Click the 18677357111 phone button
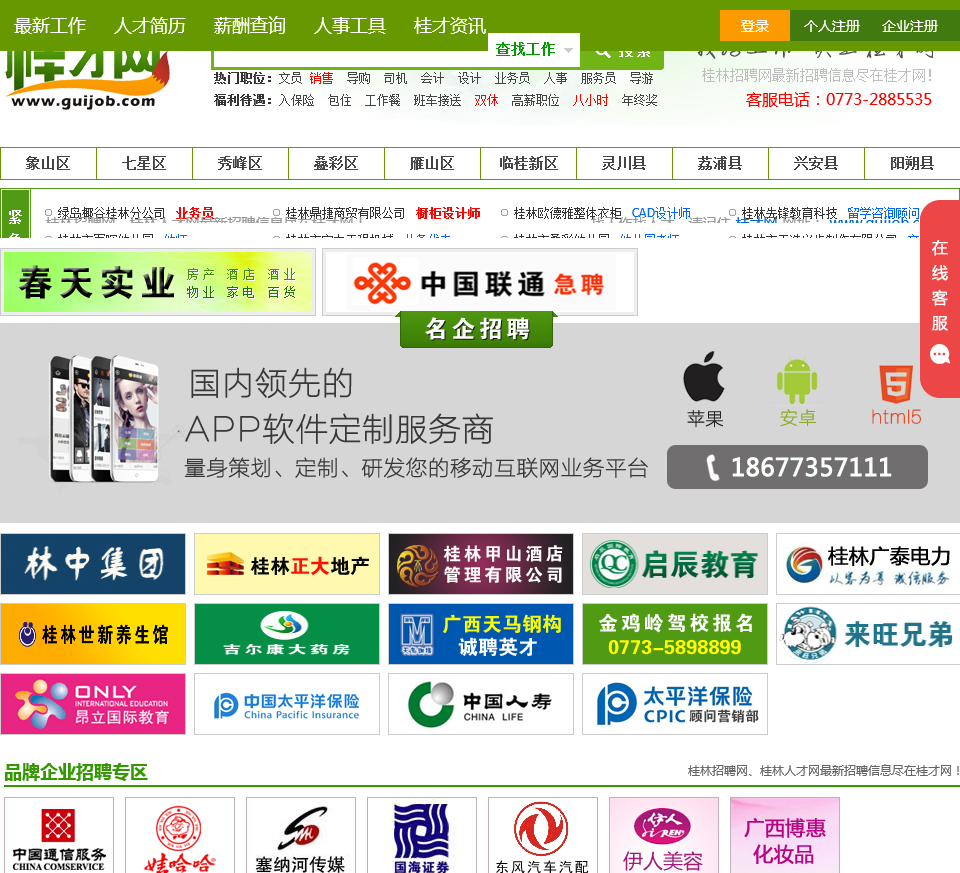The width and height of the screenshot is (960, 873). [x=797, y=467]
